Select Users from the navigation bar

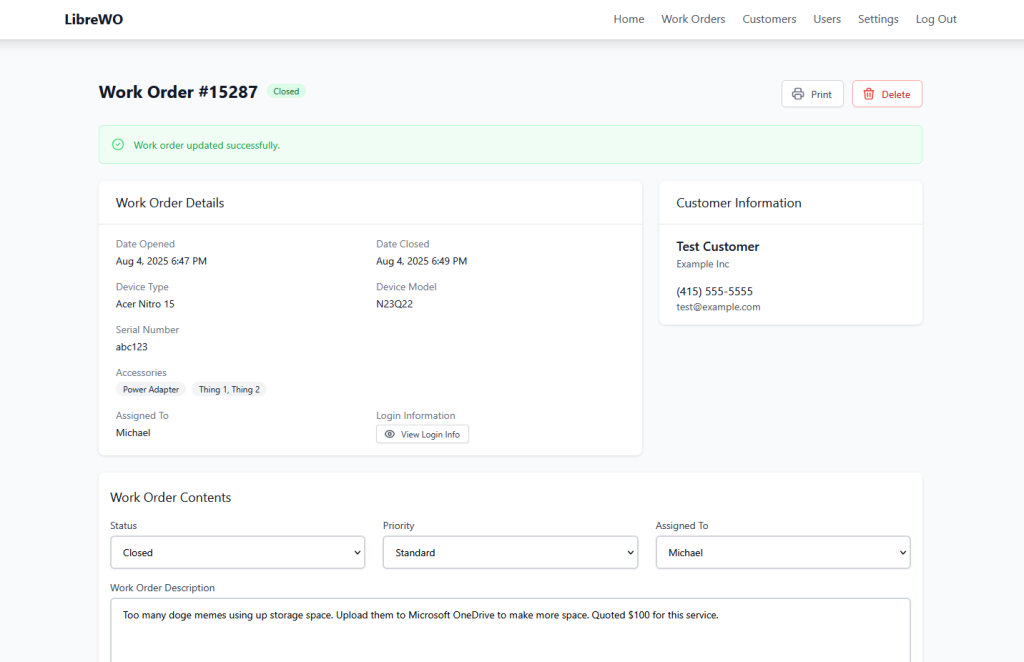point(827,18)
